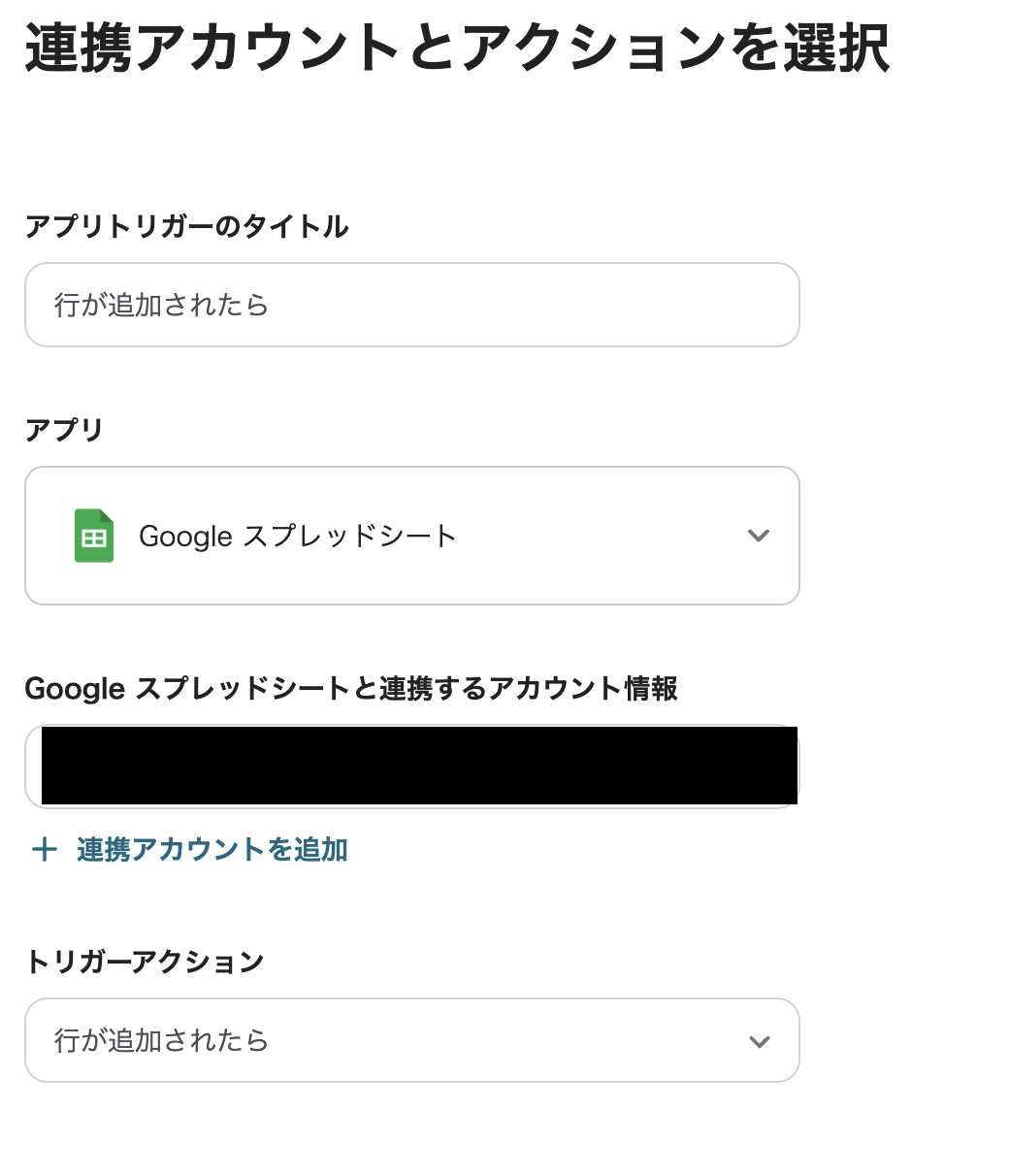Click the Google スプレッドシートと連携するアカウント情報 label

pyautogui.click(x=351, y=689)
